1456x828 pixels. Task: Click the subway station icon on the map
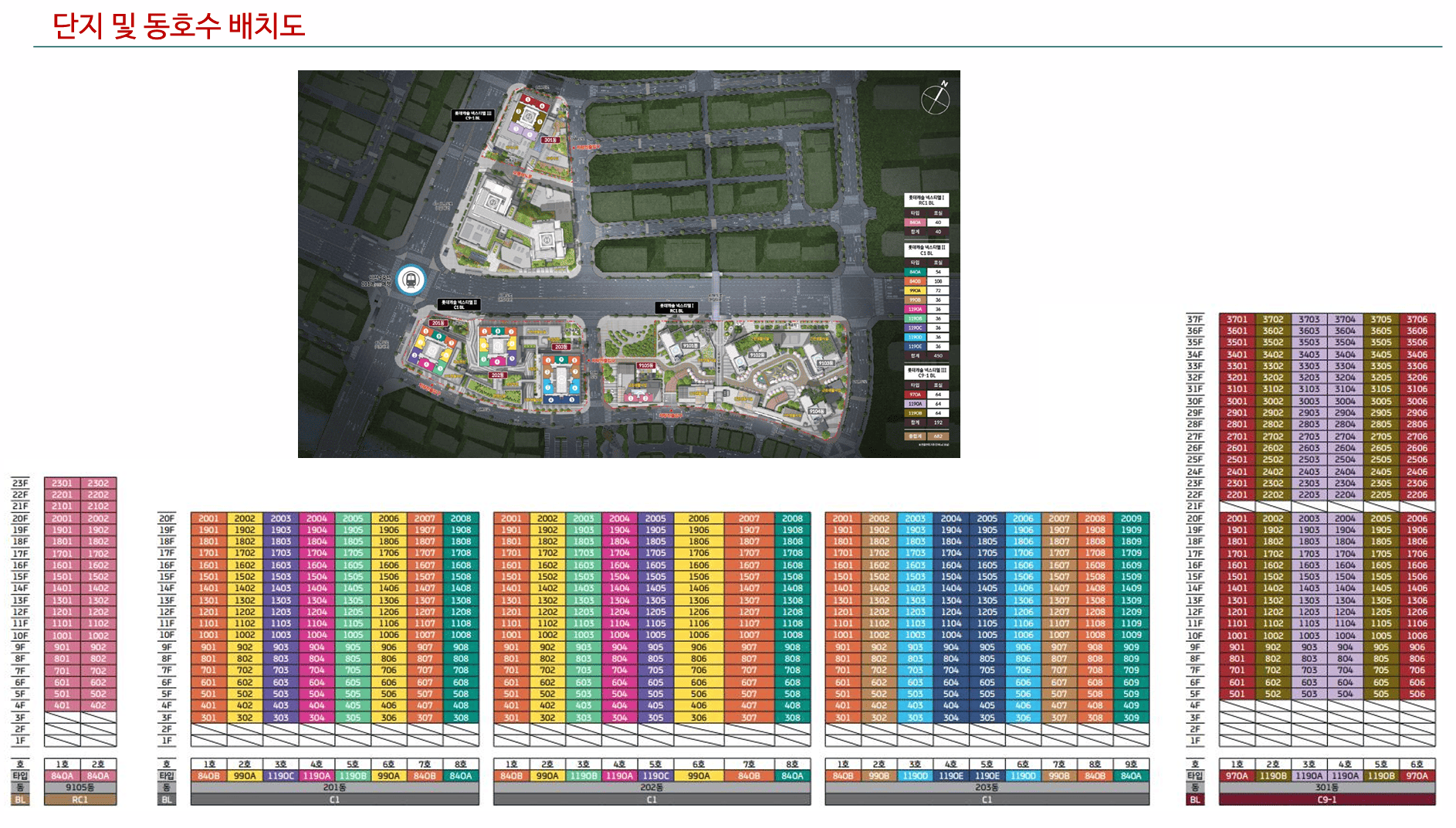click(411, 280)
